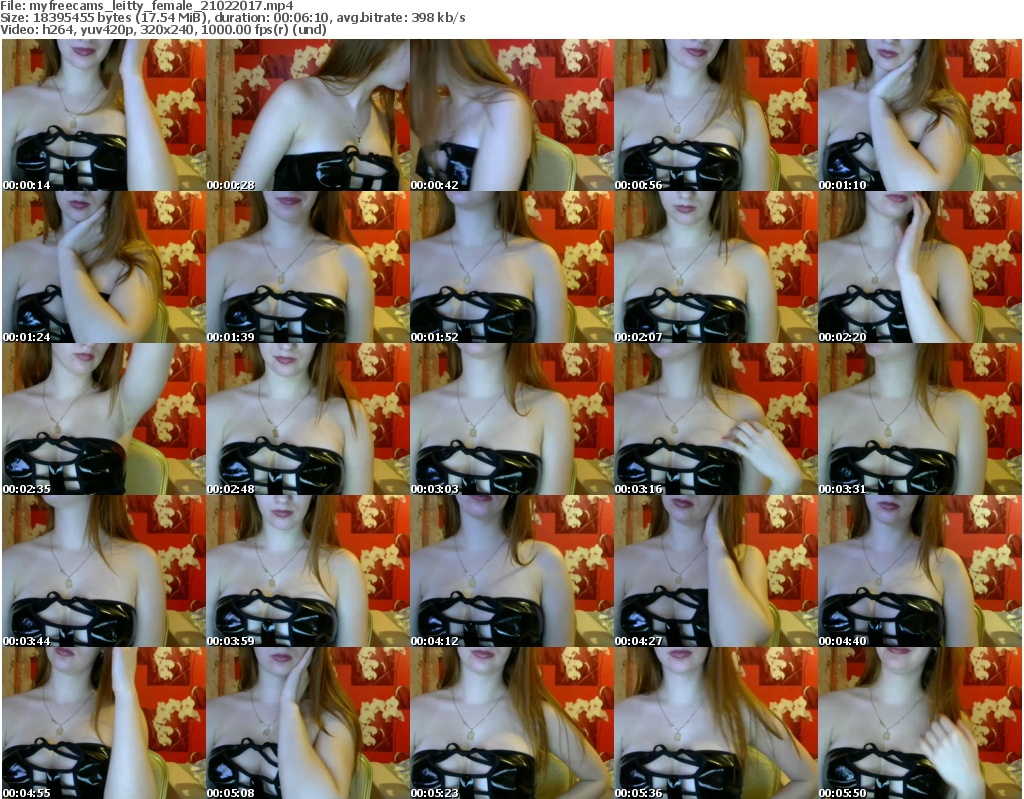Viewport: 1024px width, 799px height.
Task: Select the thumbnail timestamped 00:03:44
Action: [104, 571]
